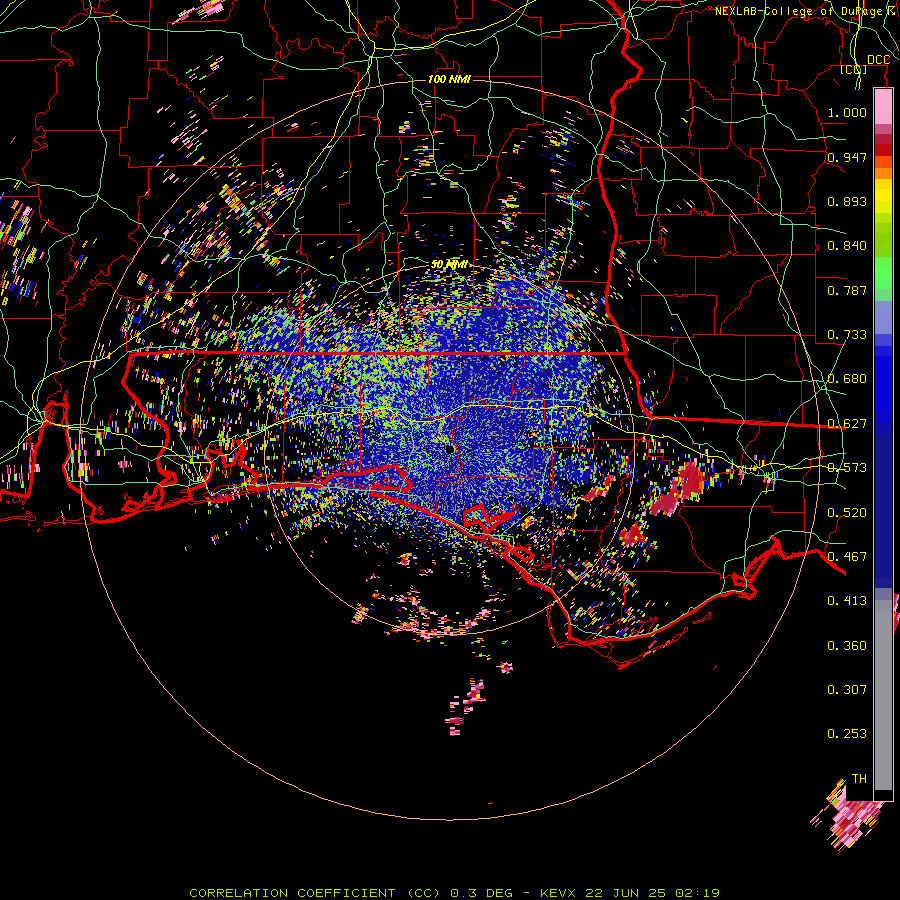Click the KEVX station identifier
This screenshot has height=900, width=900.
(x=559, y=893)
